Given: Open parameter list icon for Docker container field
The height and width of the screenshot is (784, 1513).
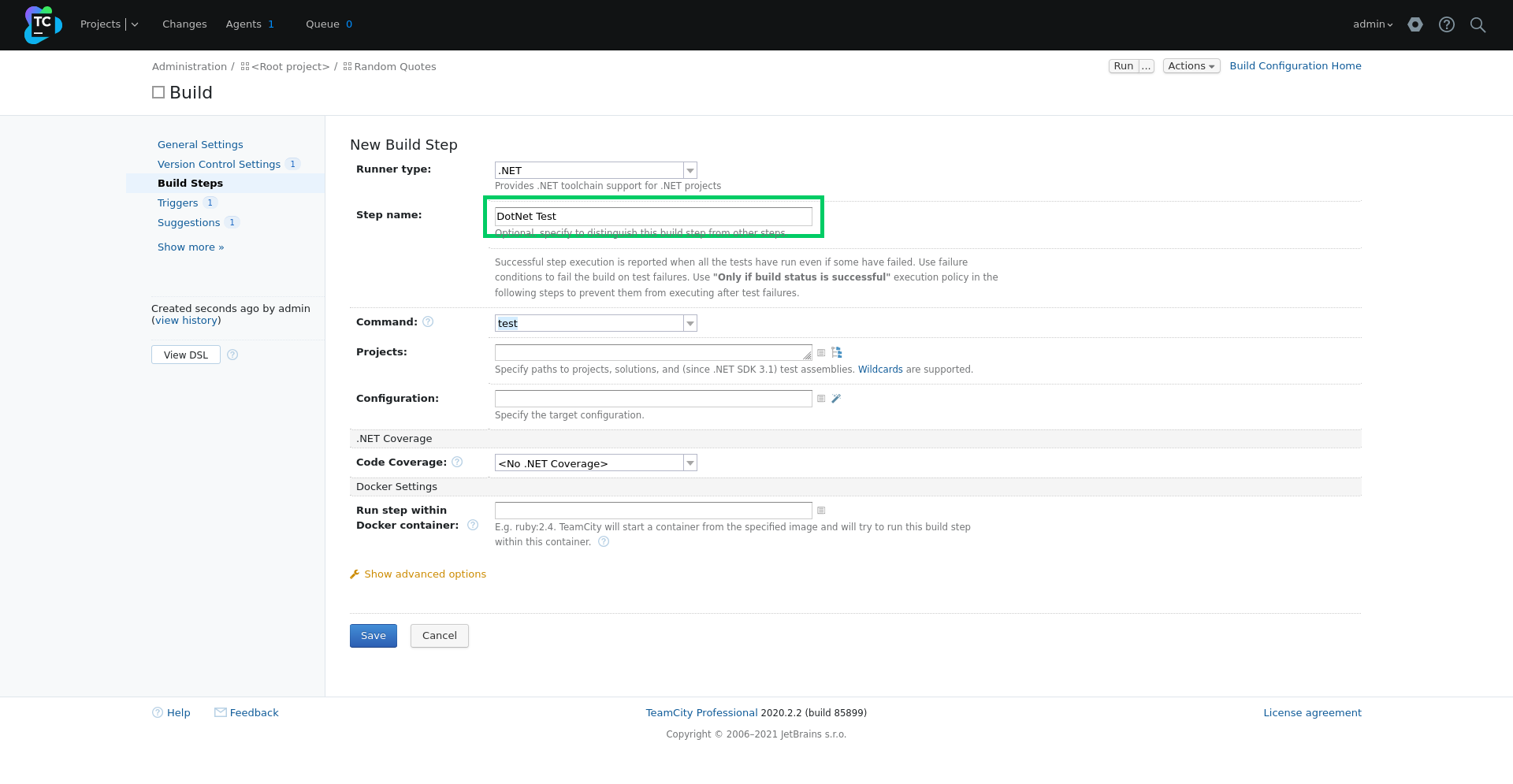Looking at the screenshot, I should pyautogui.click(x=821, y=511).
